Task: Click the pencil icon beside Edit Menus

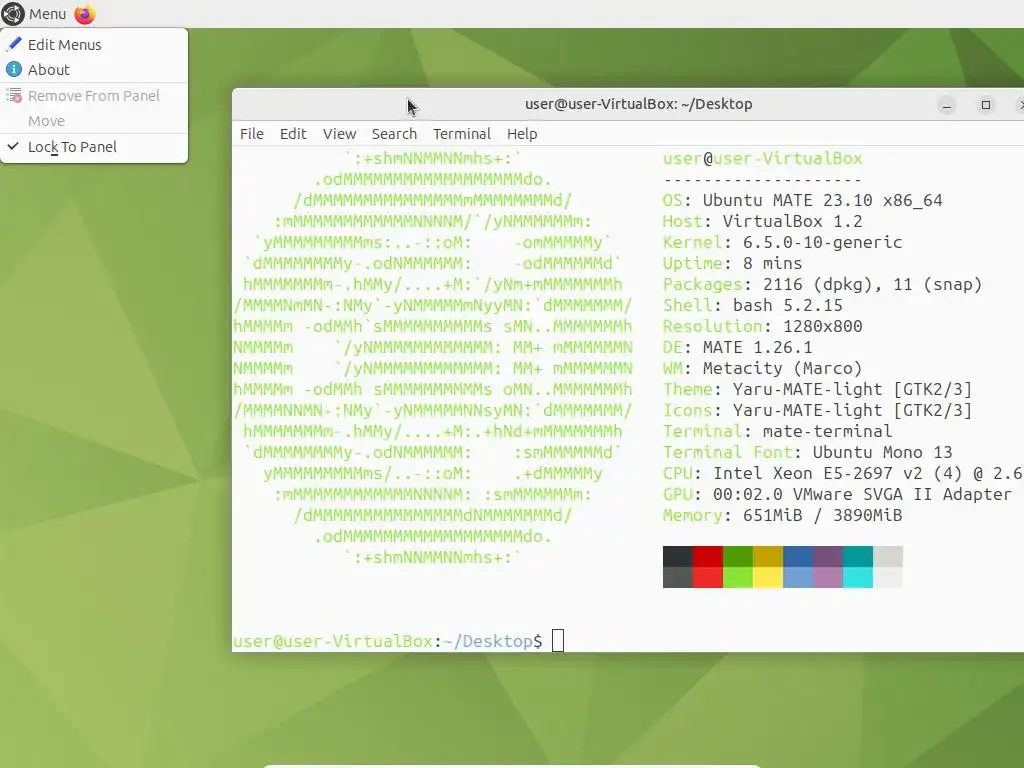Action: (x=14, y=44)
